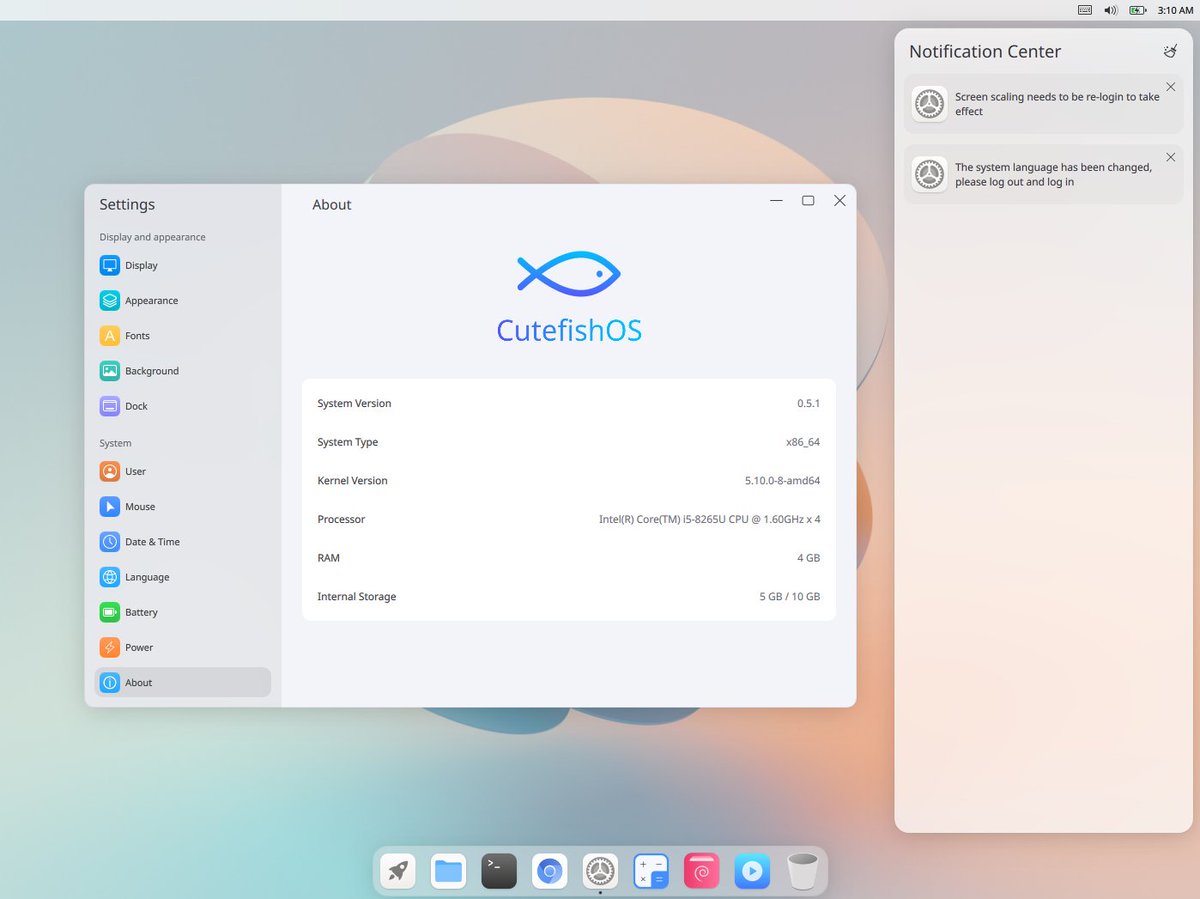Click the 5 GB / 10 GB storage value
Viewport: 1200px width, 899px height.
(790, 597)
